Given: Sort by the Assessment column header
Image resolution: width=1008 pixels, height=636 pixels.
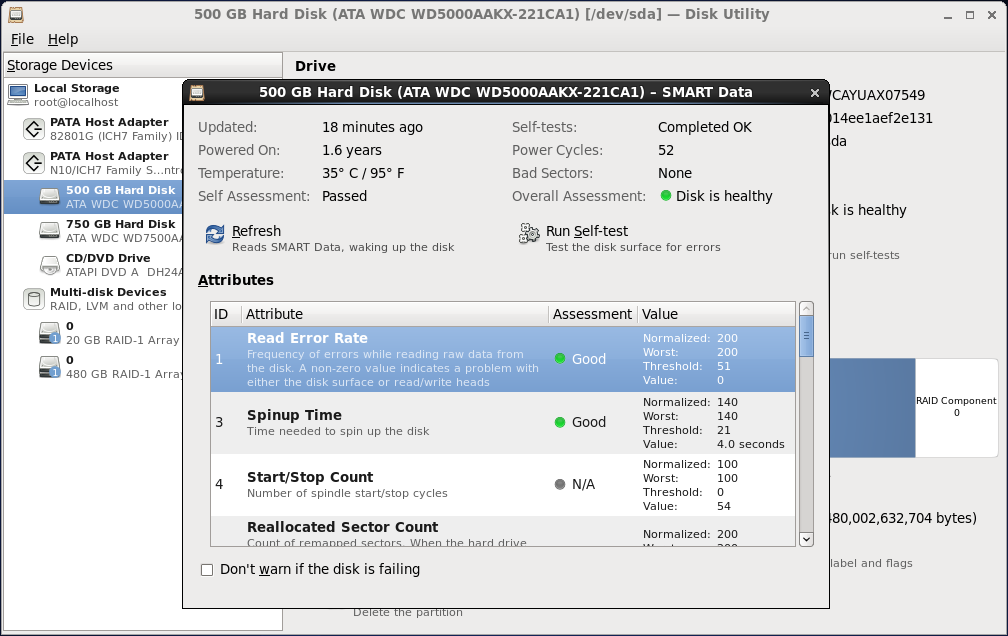Looking at the screenshot, I should (592, 314).
